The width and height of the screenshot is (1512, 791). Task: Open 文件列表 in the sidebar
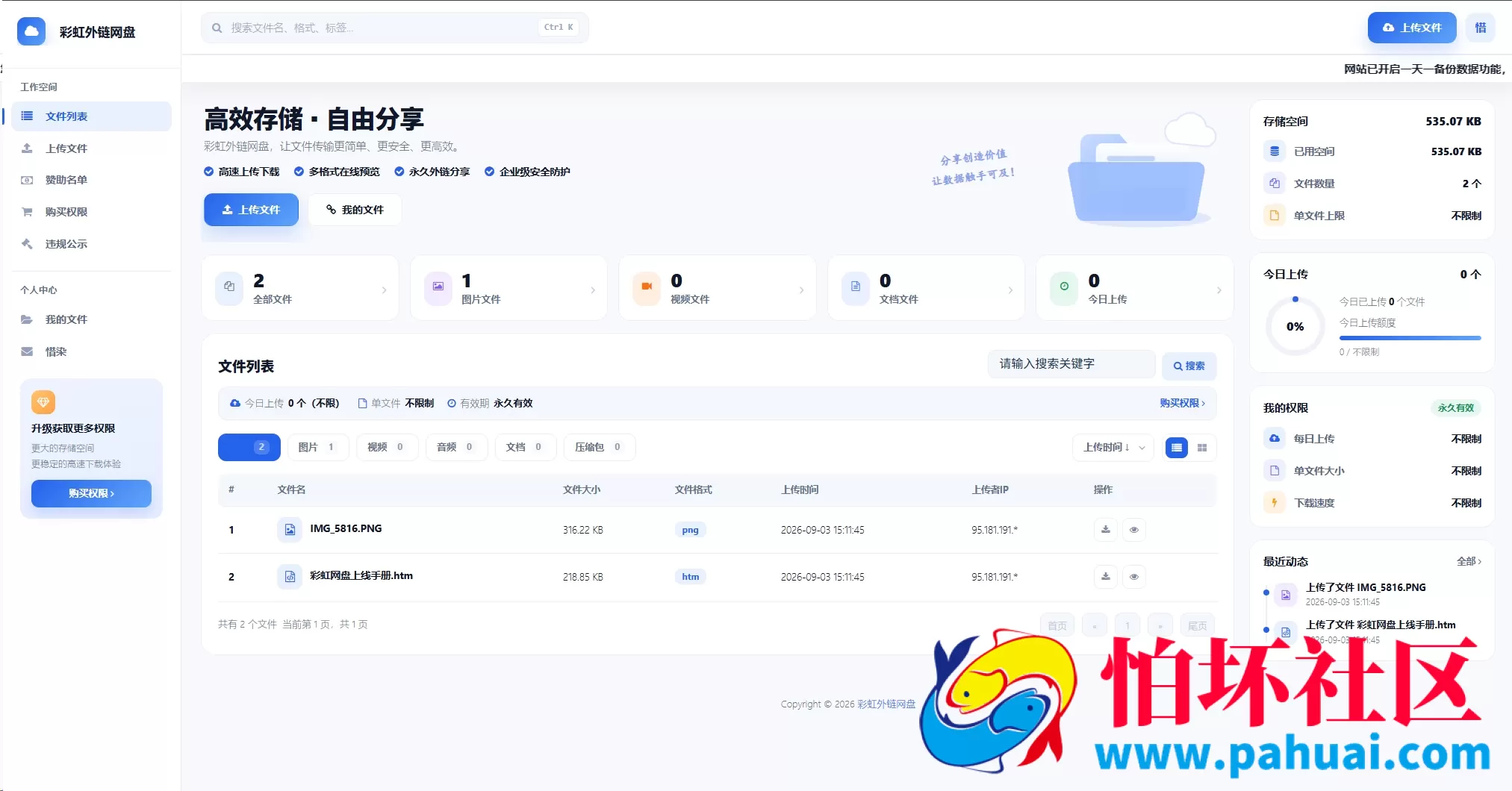[91, 116]
